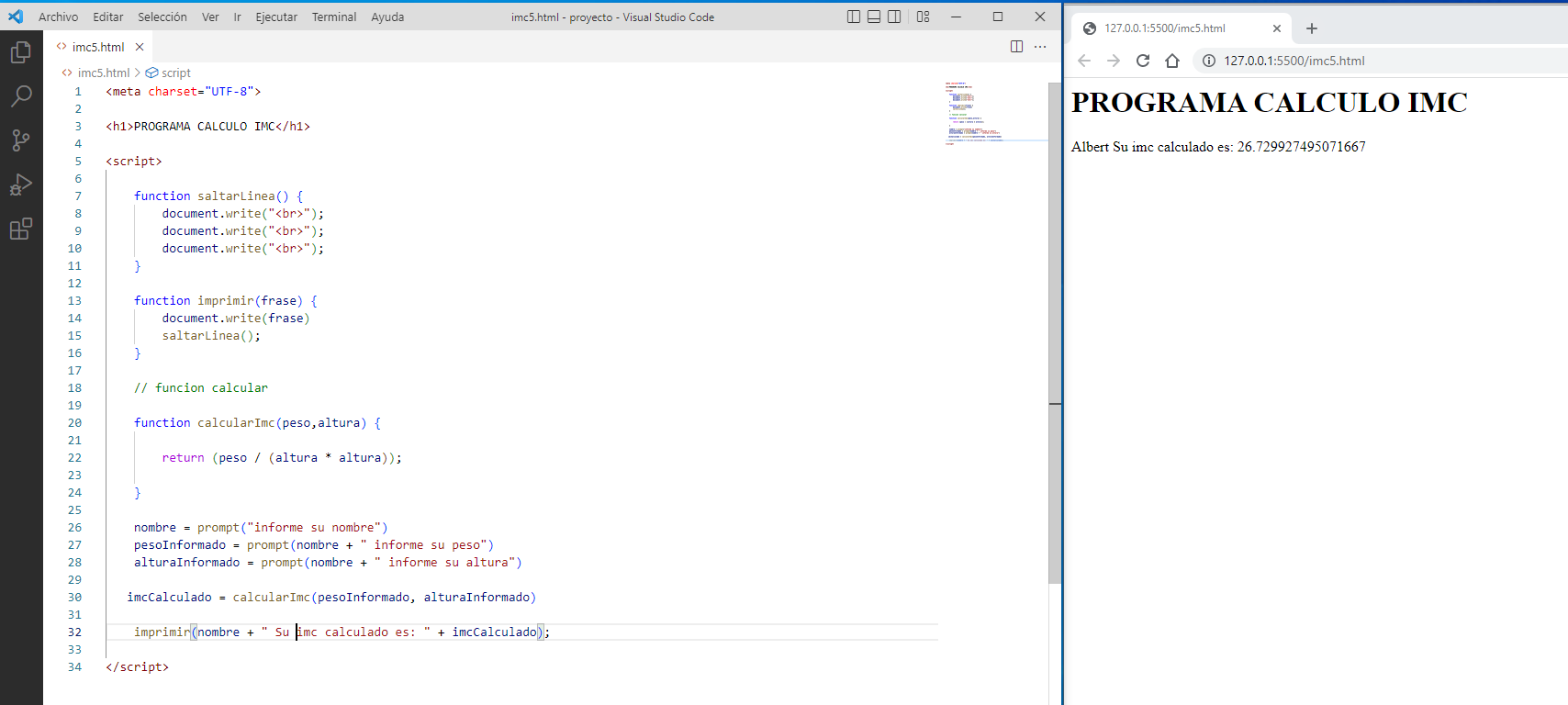This screenshot has width=1568, height=705.
Task: Click the <meta charset> line
Action: point(184,92)
